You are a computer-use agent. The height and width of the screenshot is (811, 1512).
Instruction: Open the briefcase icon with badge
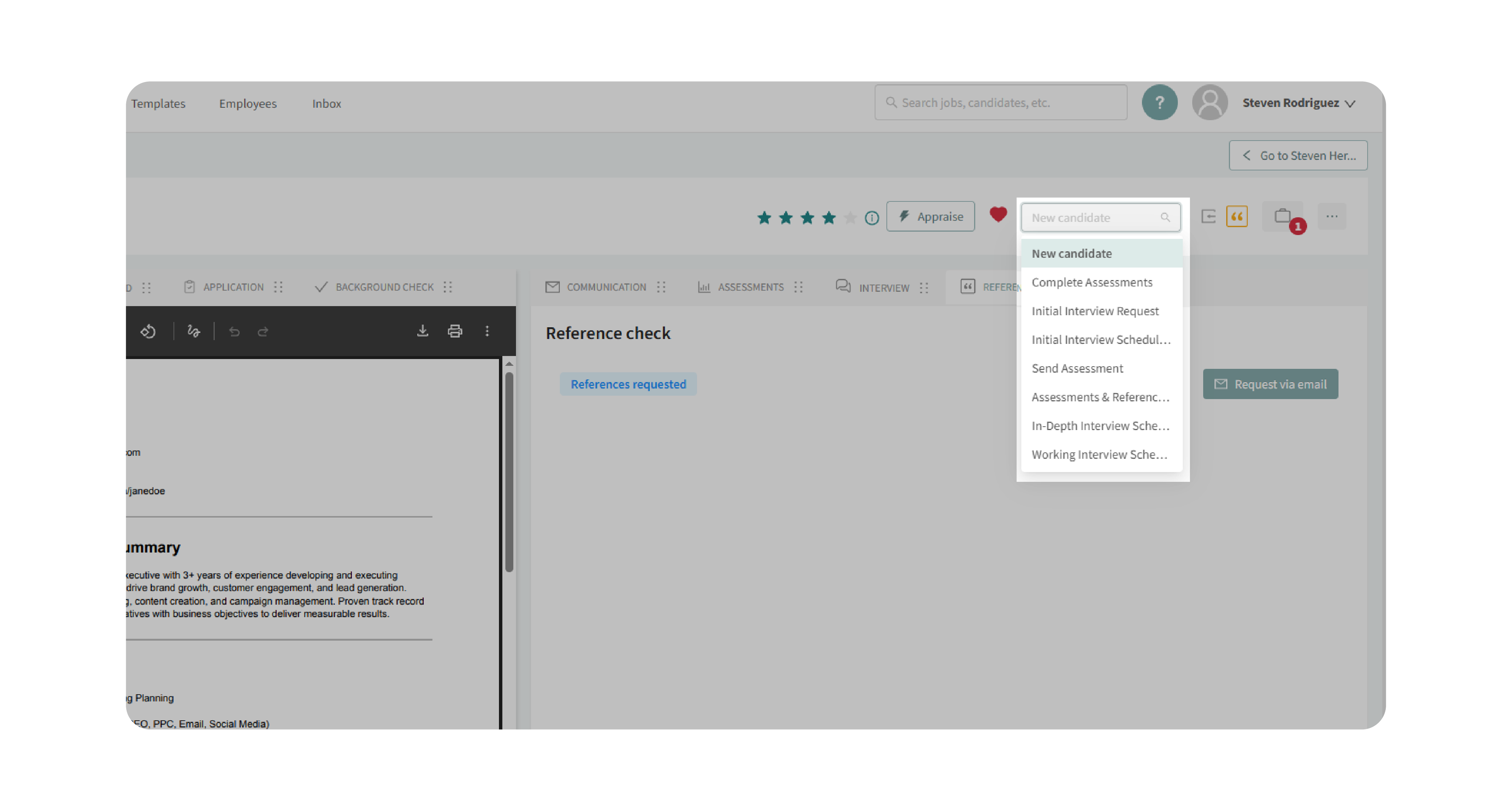pos(1283,217)
